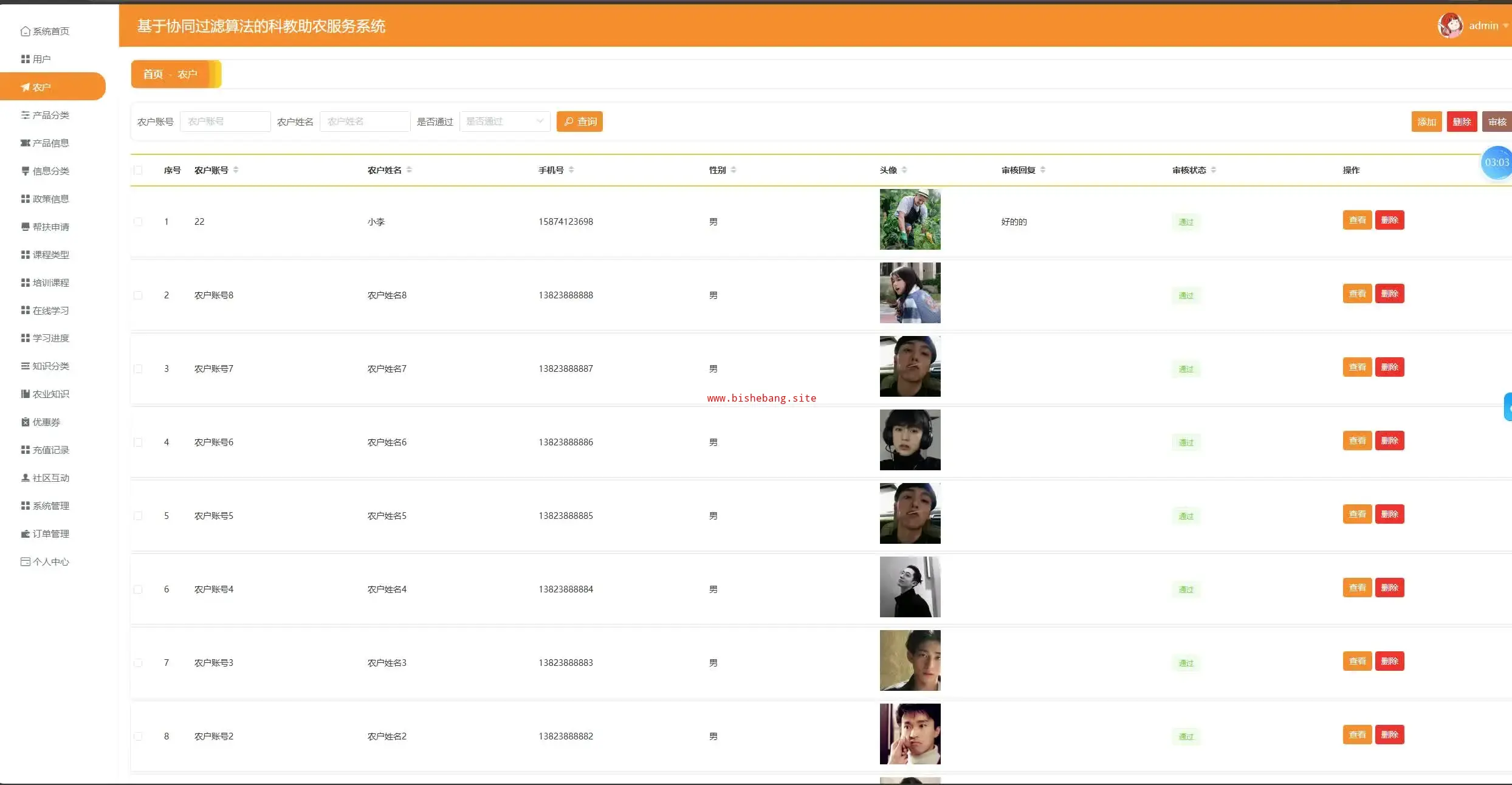Image resolution: width=1512 pixels, height=785 pixels.
Task: Click the grid icon beside 用户
Action: coord(25,59)
